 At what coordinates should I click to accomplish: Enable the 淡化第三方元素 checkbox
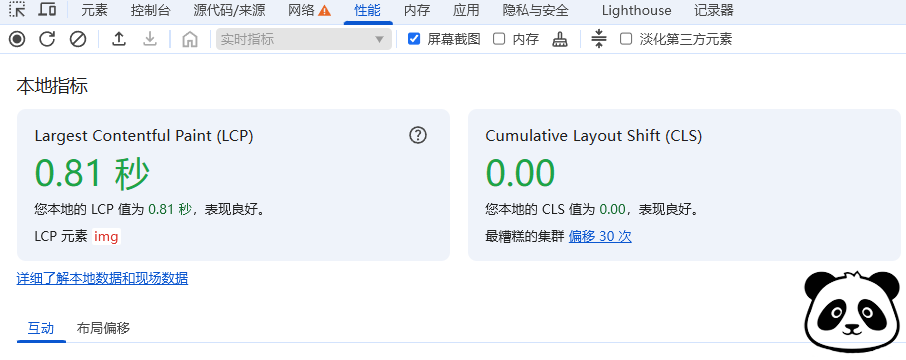click(x=626, y=39)
